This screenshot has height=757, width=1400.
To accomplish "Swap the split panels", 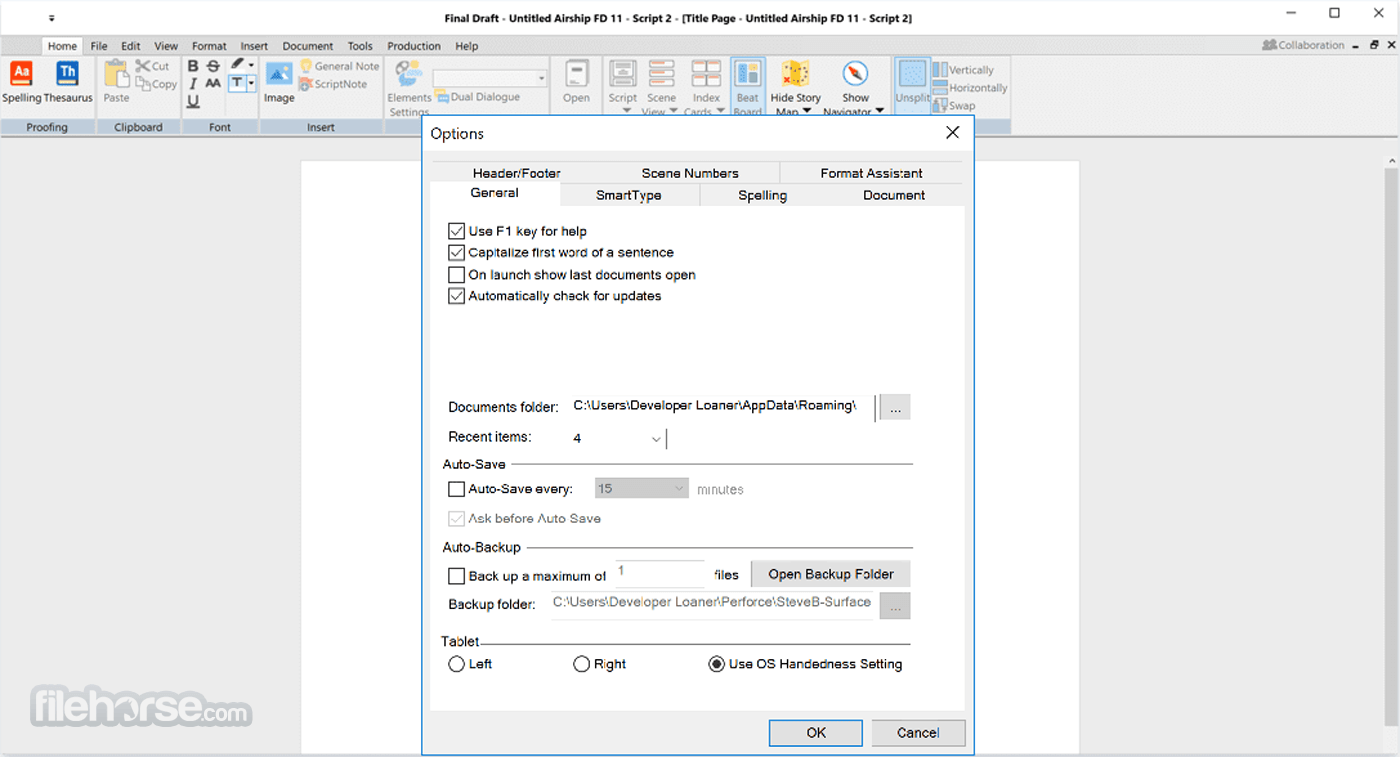I will (954, 105).
